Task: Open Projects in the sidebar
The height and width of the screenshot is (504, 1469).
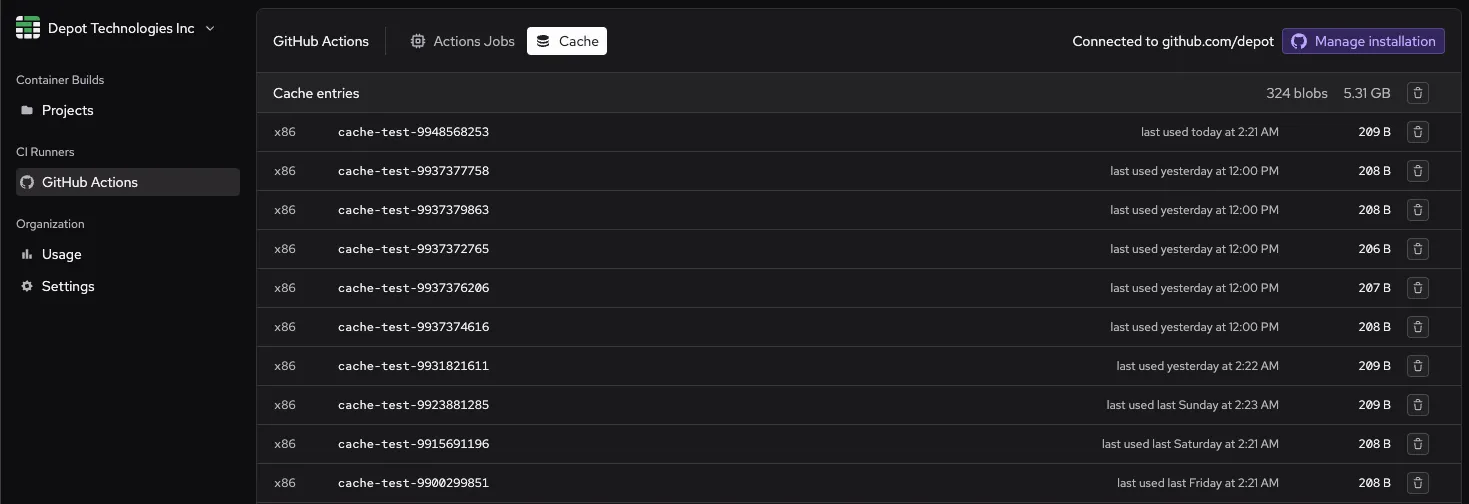Action: pyautogui.click(x=67, y=110)
